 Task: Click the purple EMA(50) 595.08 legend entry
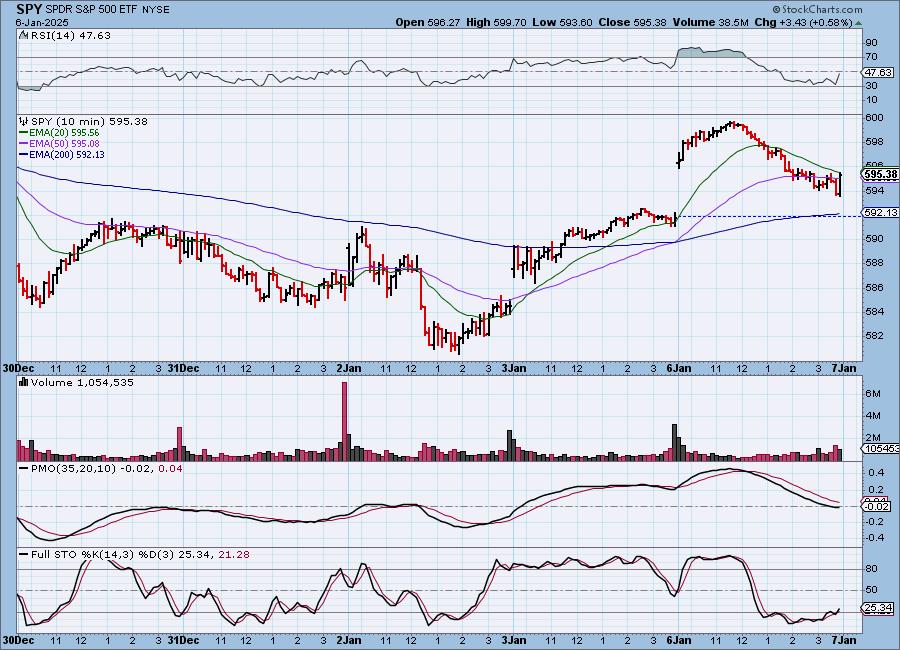[x=59, y=144]
